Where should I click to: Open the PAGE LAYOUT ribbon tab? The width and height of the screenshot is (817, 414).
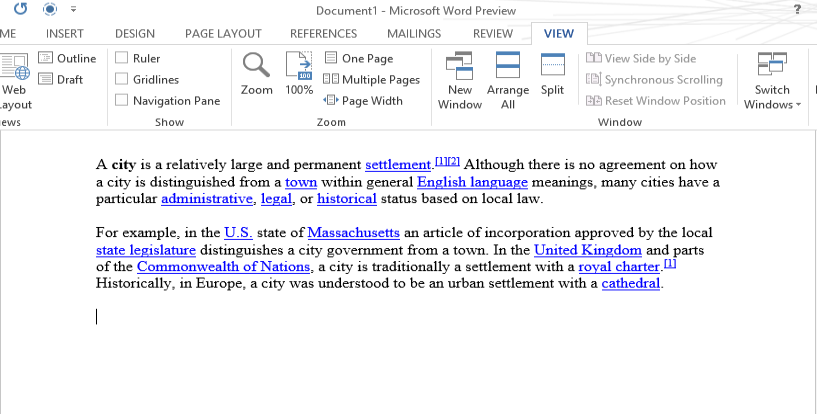pos(223,34)
